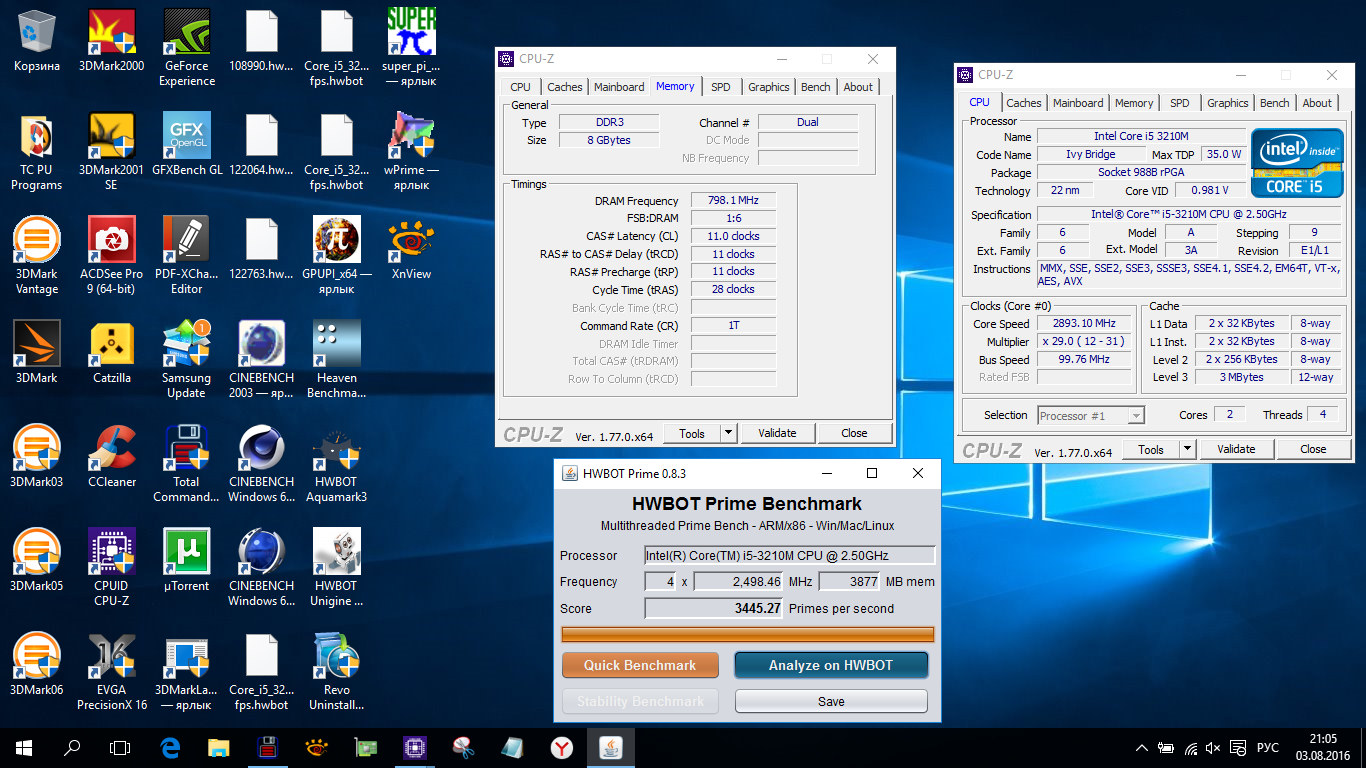Click the orange HWBOT Prime progress bar
This screenshot has width=1366, height=768.
747,634
